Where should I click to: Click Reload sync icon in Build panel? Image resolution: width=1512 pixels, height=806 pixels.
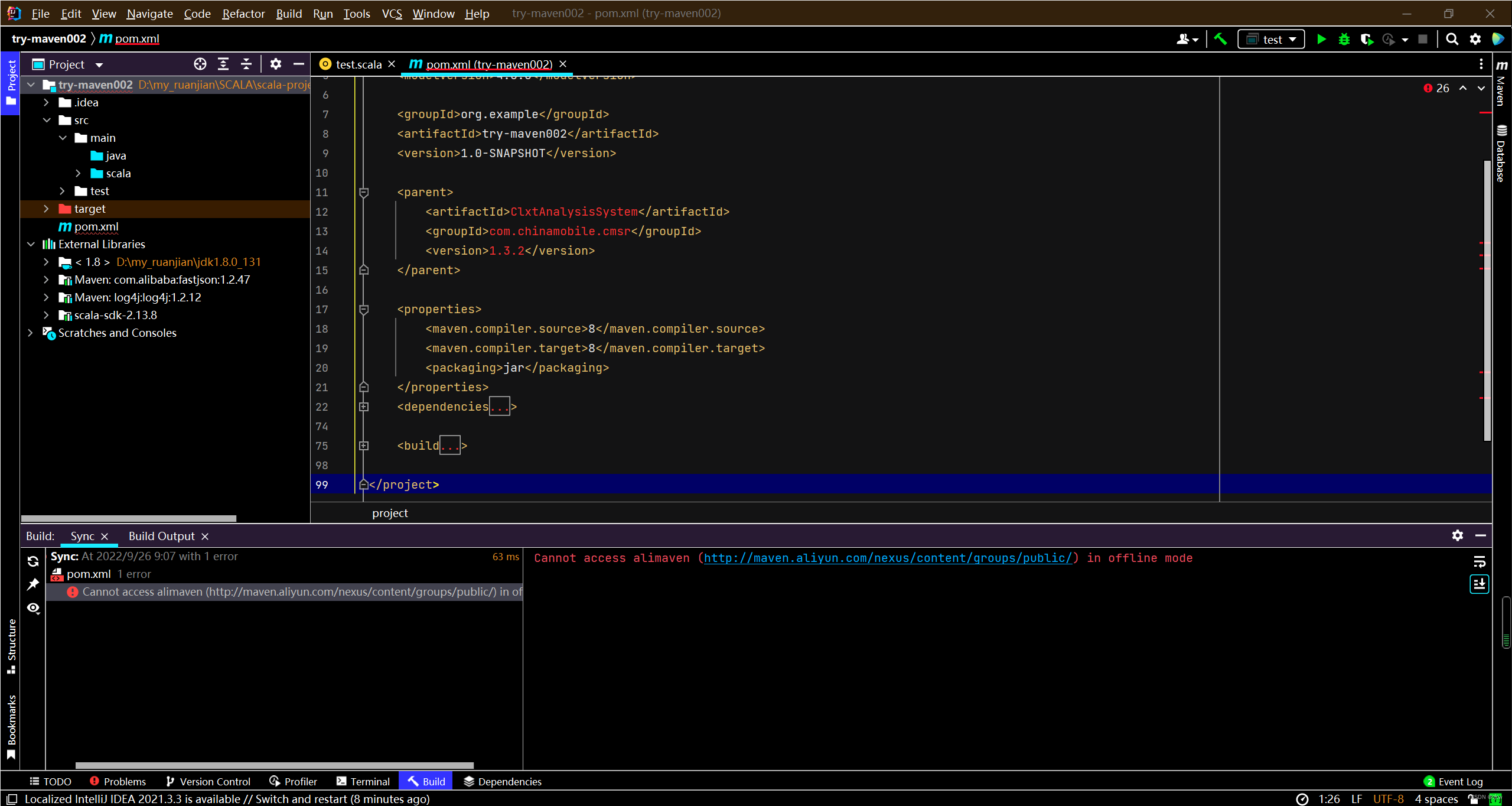pos(33,561)
